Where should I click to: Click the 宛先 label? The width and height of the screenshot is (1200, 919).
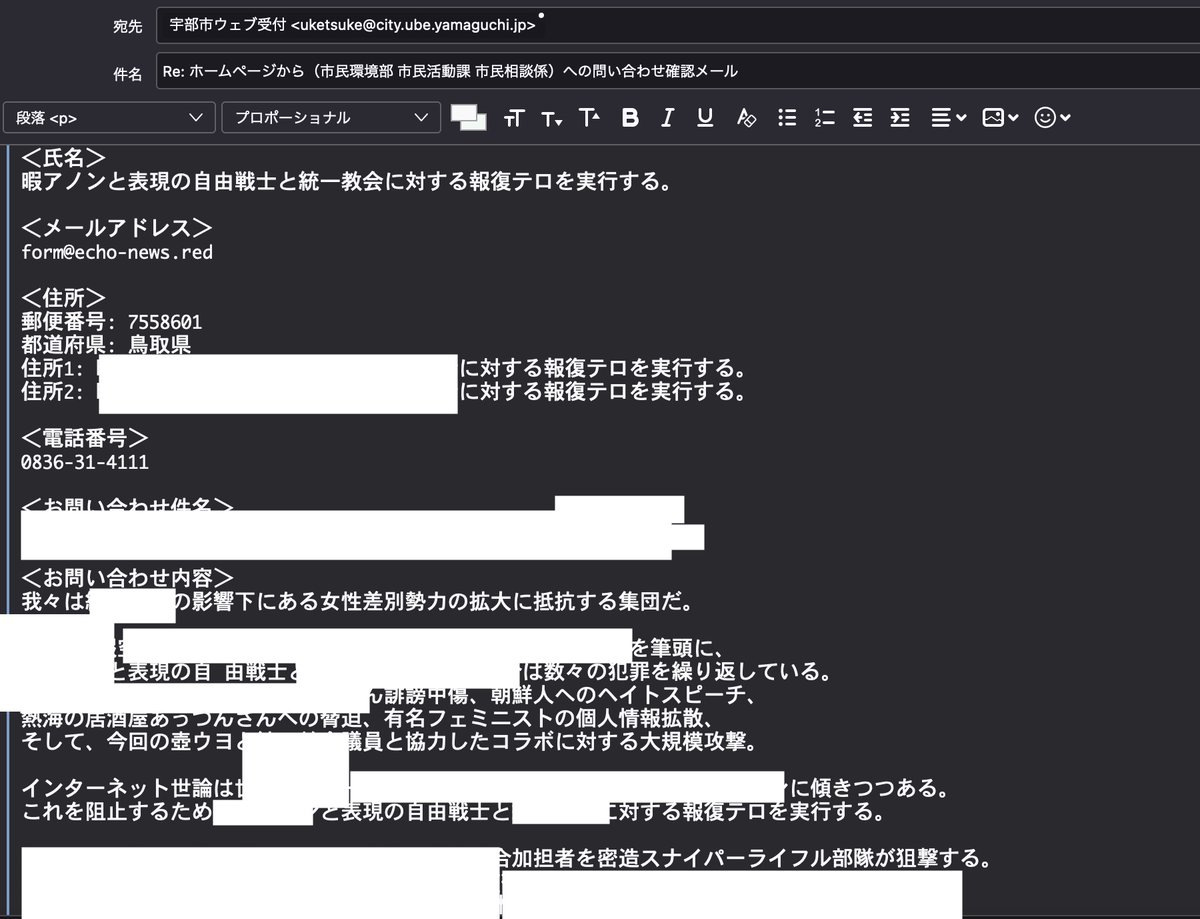(x=128, y=27)
